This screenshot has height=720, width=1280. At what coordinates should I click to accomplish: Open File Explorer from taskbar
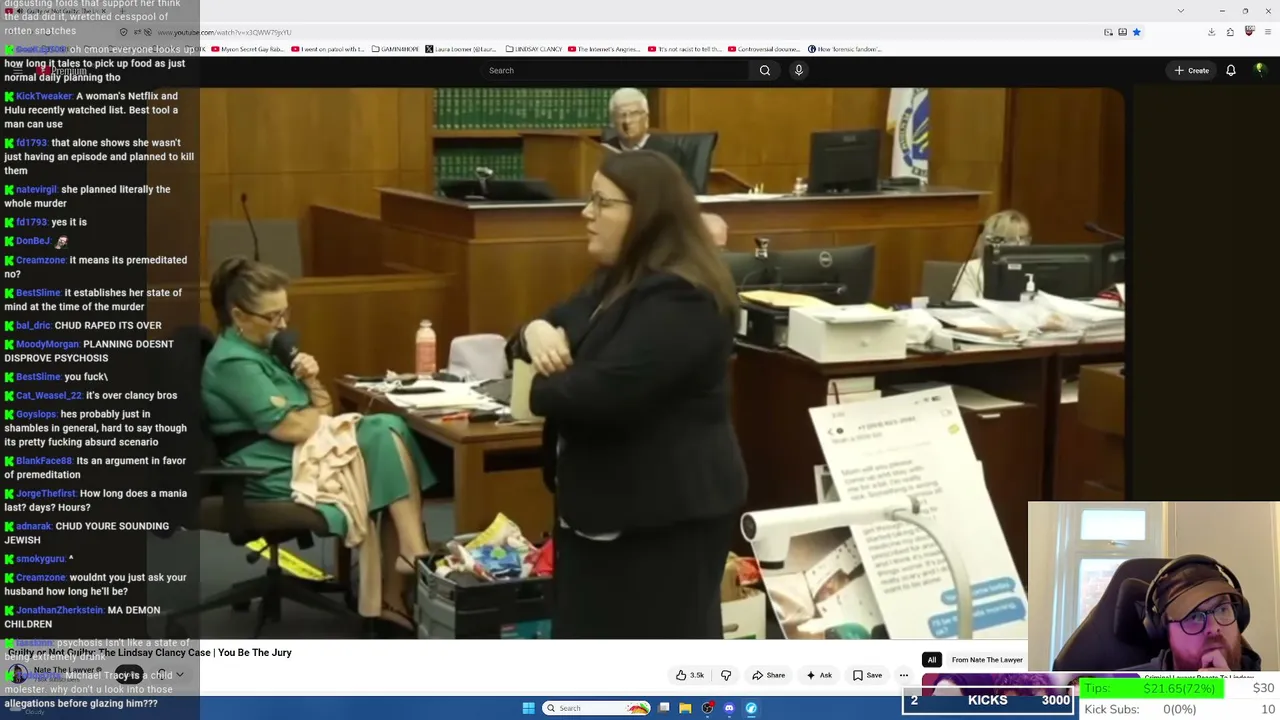coord(685,708)
